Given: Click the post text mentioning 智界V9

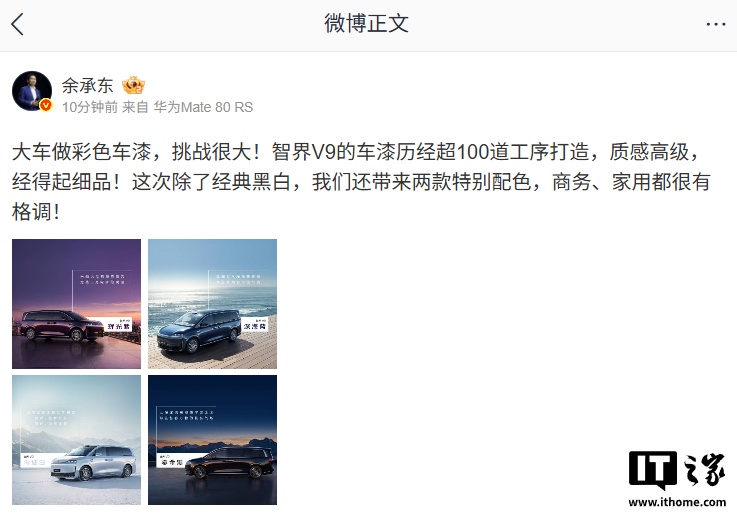Looking at the screenshot, I should (x=361, y=182).
